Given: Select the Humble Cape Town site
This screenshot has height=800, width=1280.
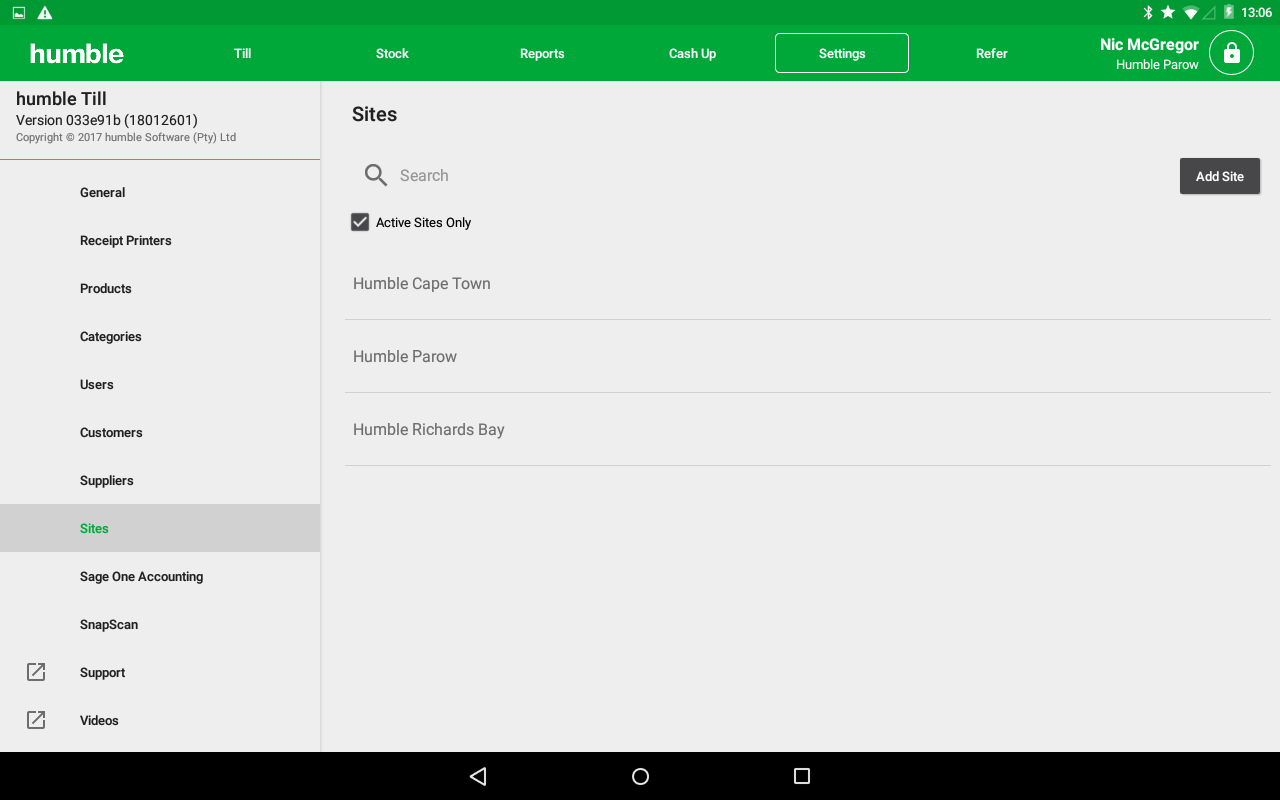Looking at the screenshot, I should tap(808, 283).
